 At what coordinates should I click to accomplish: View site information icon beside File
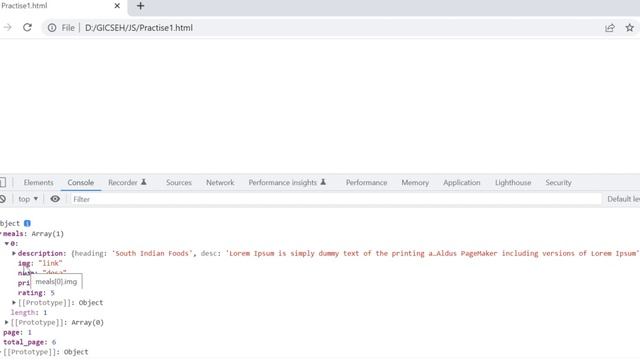(52, 27)
